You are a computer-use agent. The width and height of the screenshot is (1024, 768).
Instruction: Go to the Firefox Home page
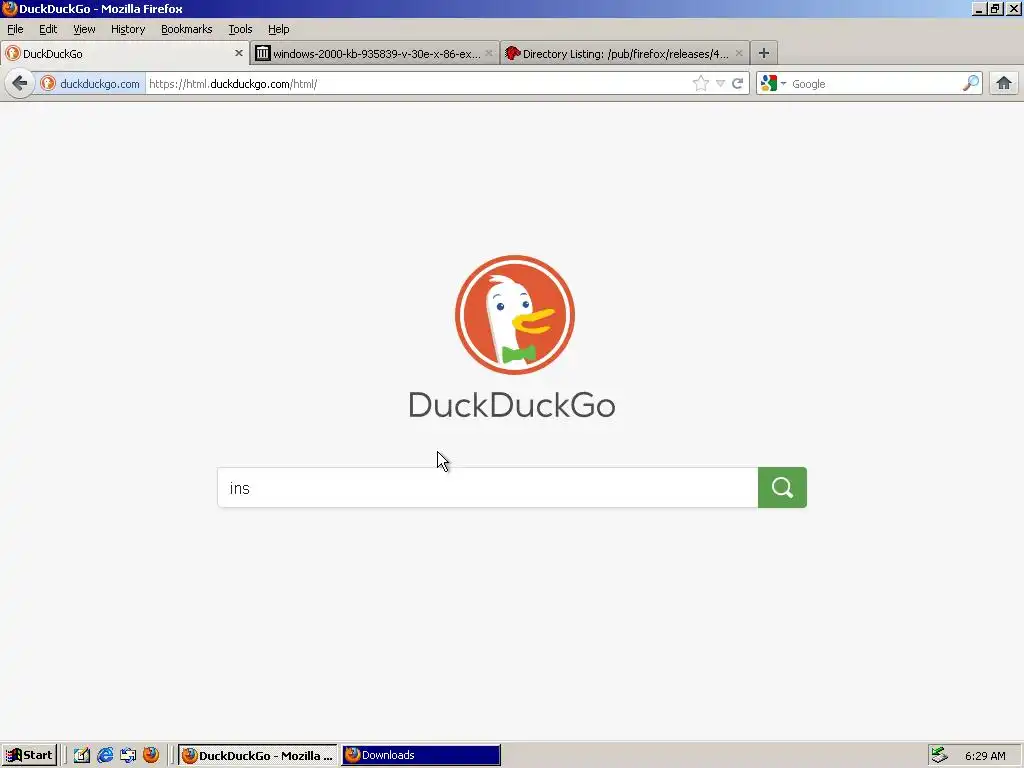pyautogui.click(x=1004, y=84)
